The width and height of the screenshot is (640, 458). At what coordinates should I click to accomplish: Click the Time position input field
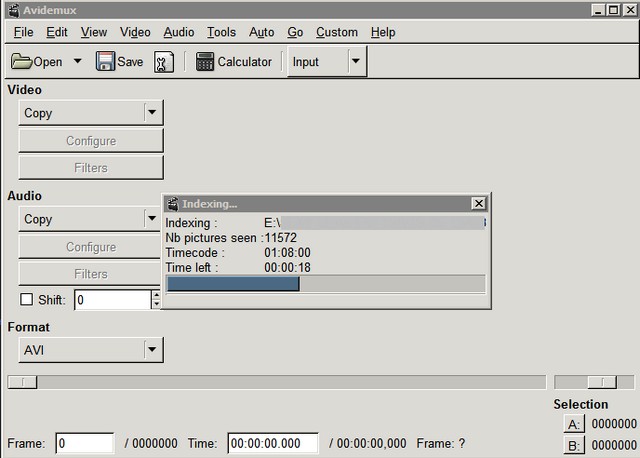click(x=273, y=443)
